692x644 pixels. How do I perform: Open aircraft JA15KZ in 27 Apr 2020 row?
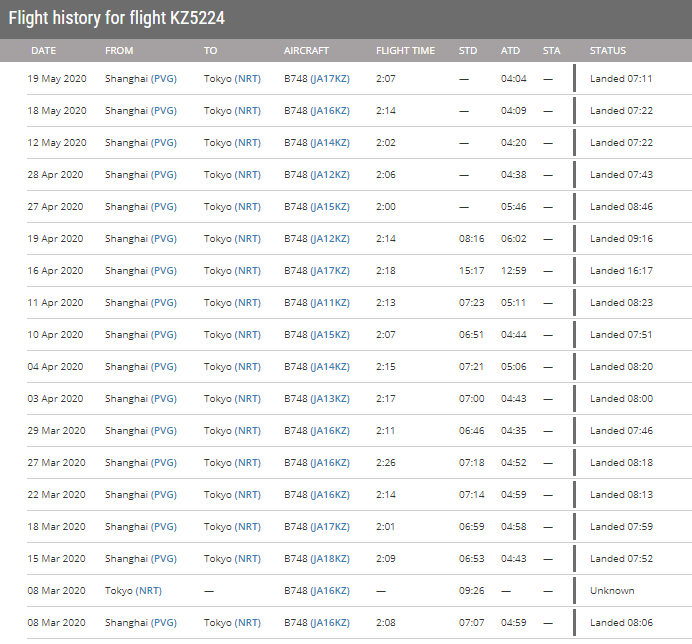[x=330, y=207]
